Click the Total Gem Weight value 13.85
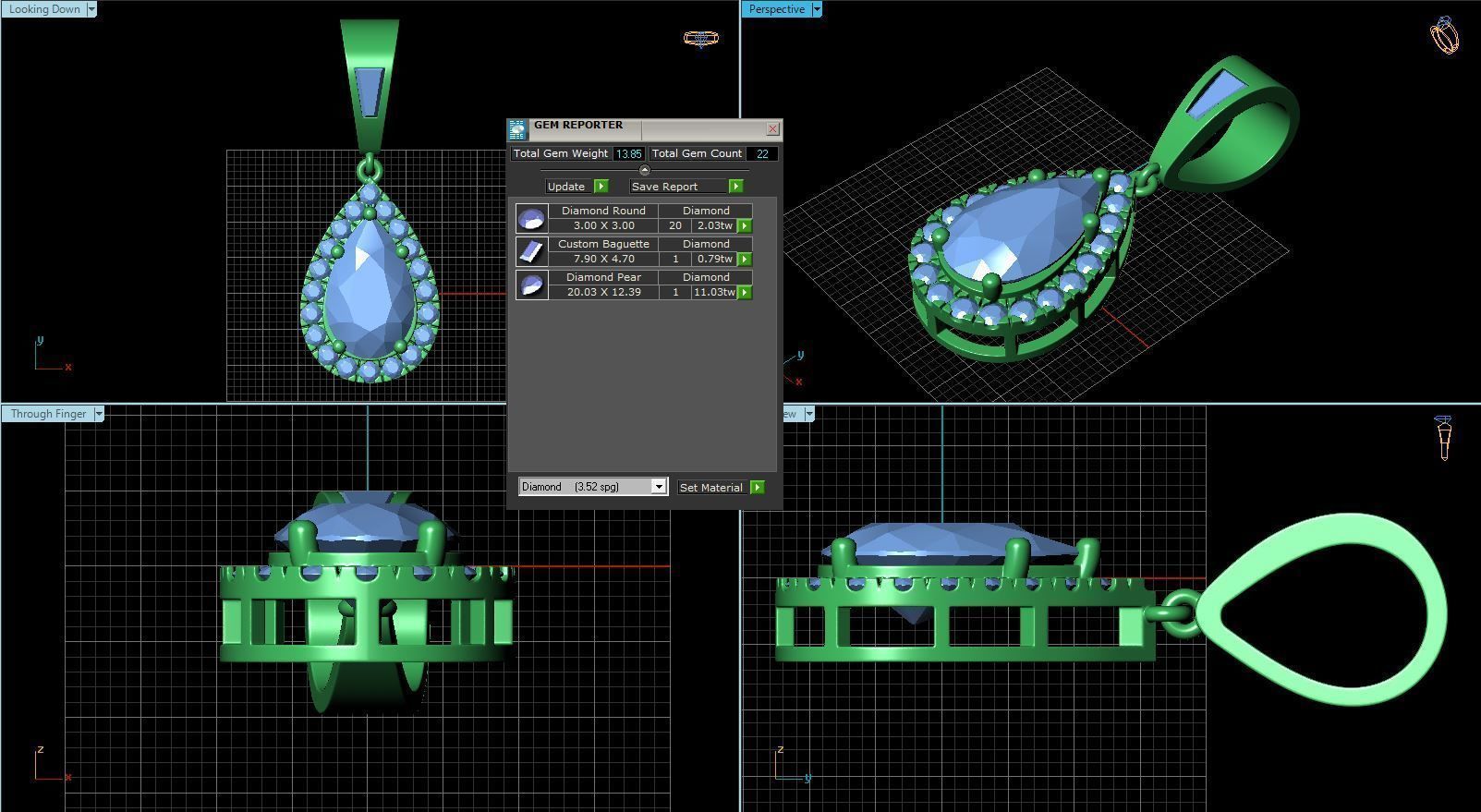 (x=628, y=154)
